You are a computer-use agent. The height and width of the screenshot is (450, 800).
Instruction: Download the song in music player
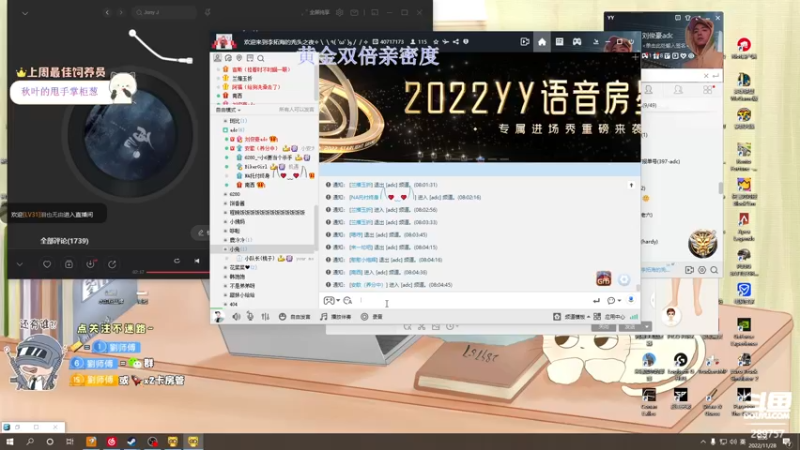90,264
